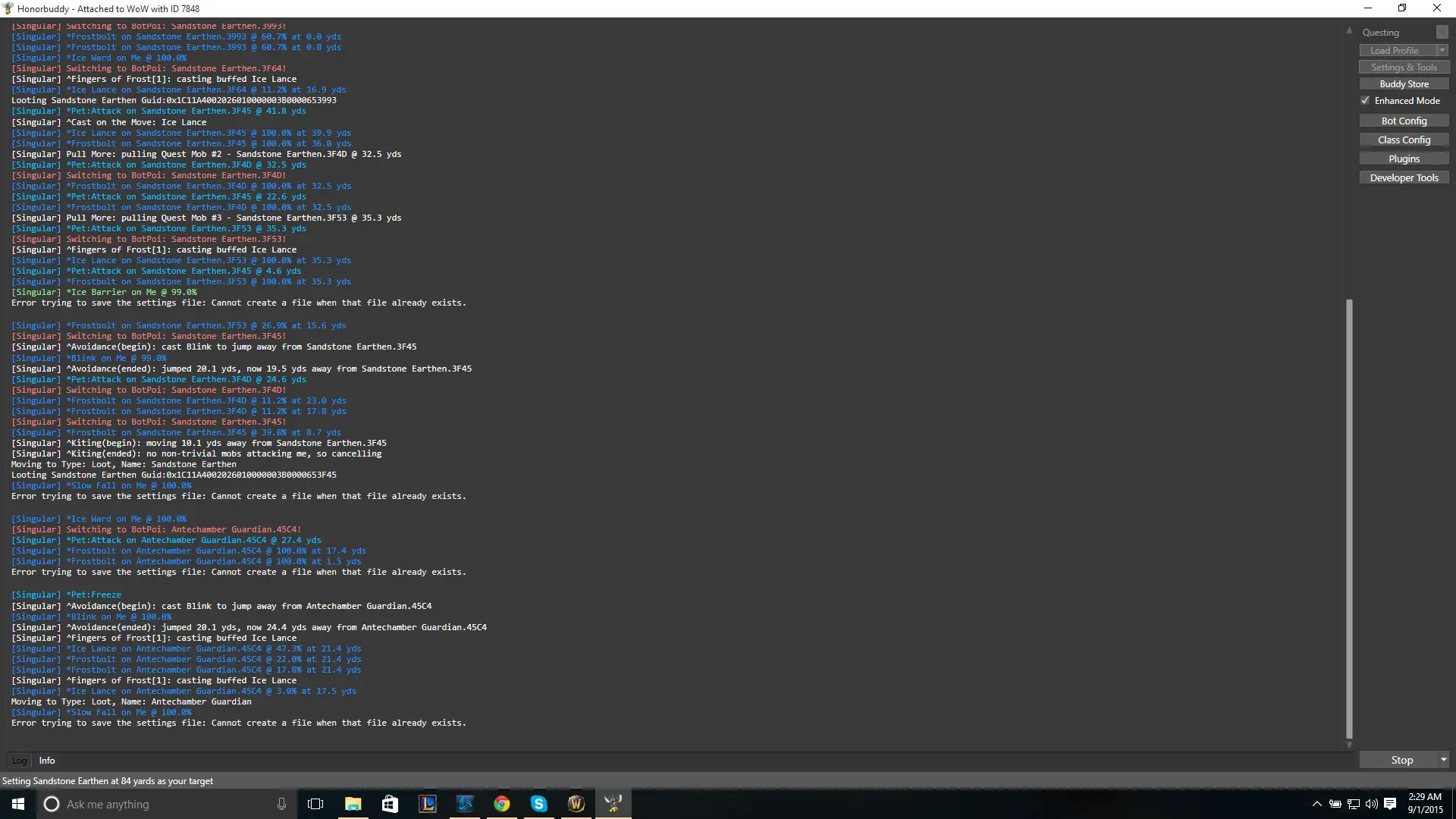Click the Load Profile button
This screenshot has width=1456, height=819.
[1398, 51]
